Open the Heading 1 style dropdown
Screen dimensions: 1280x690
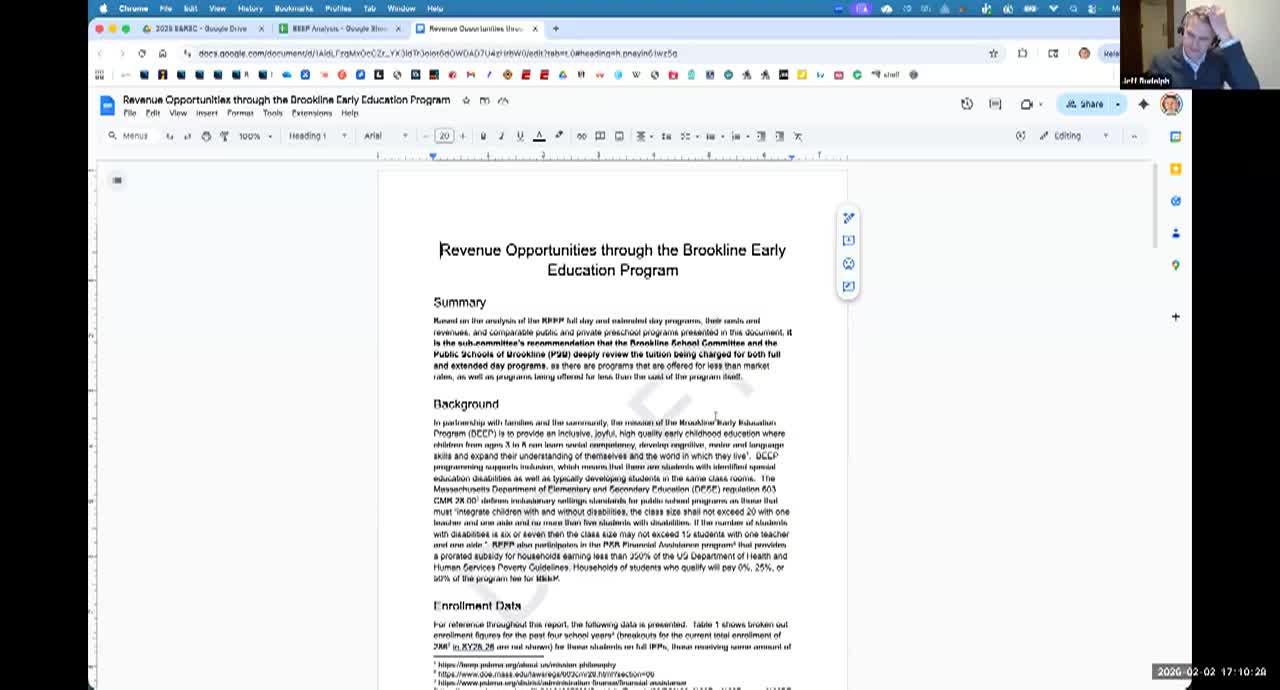[x=318, y=136]
